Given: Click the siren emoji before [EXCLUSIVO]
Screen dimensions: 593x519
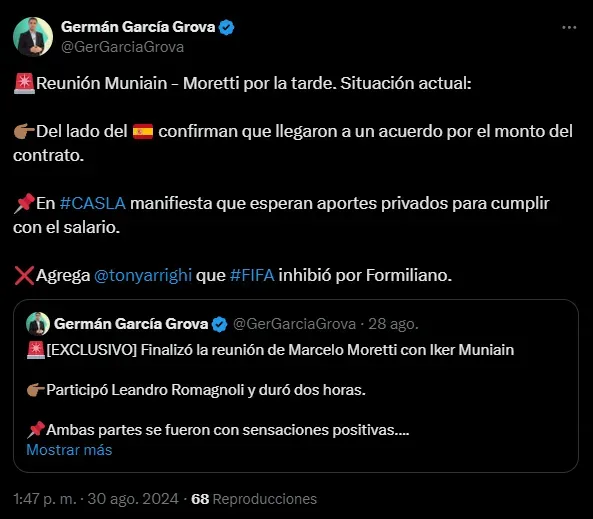Looking at the screenshot, I should click(x=36, y=350).
